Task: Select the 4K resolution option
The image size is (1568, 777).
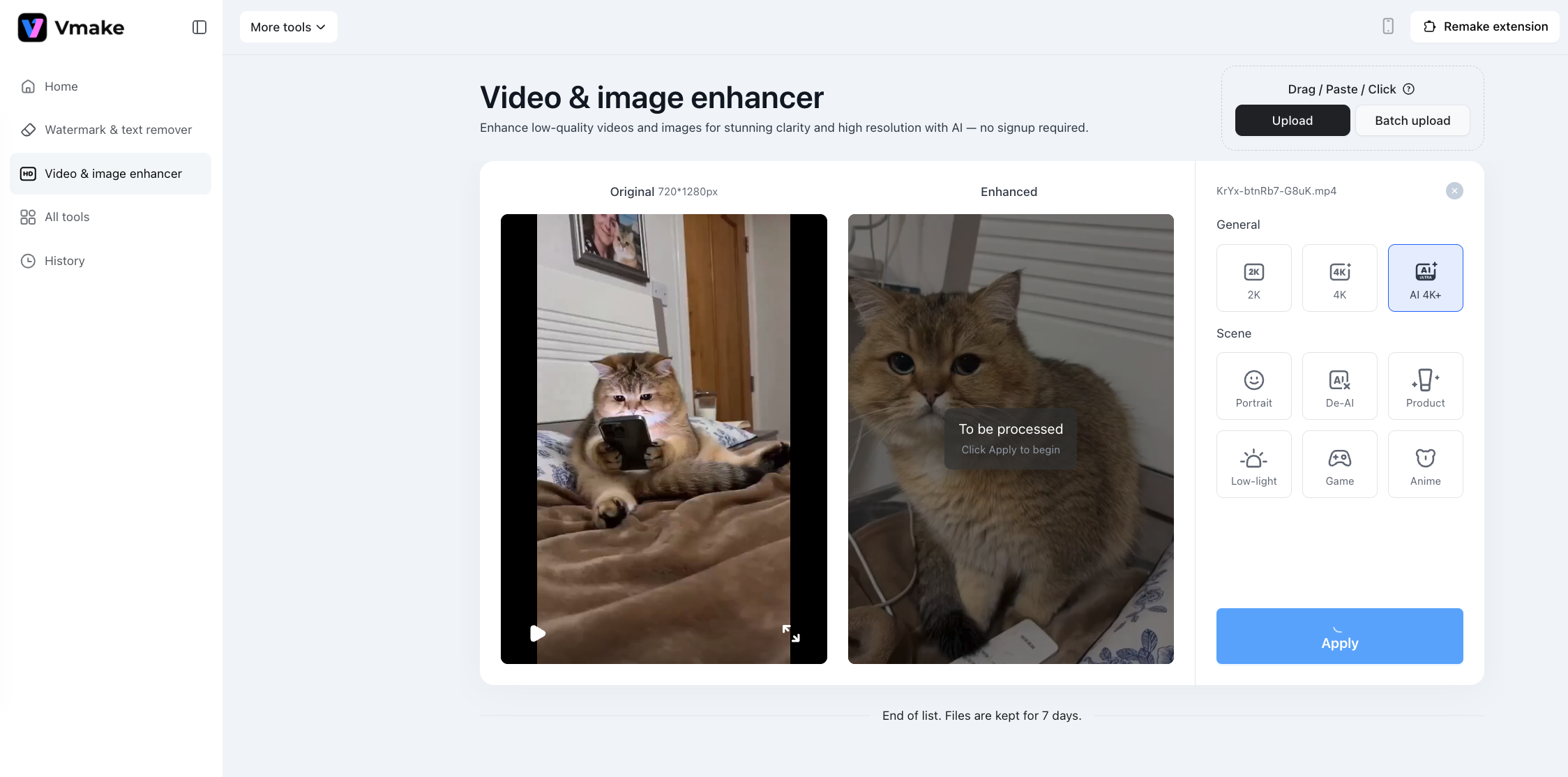Action: point(1339,278)
